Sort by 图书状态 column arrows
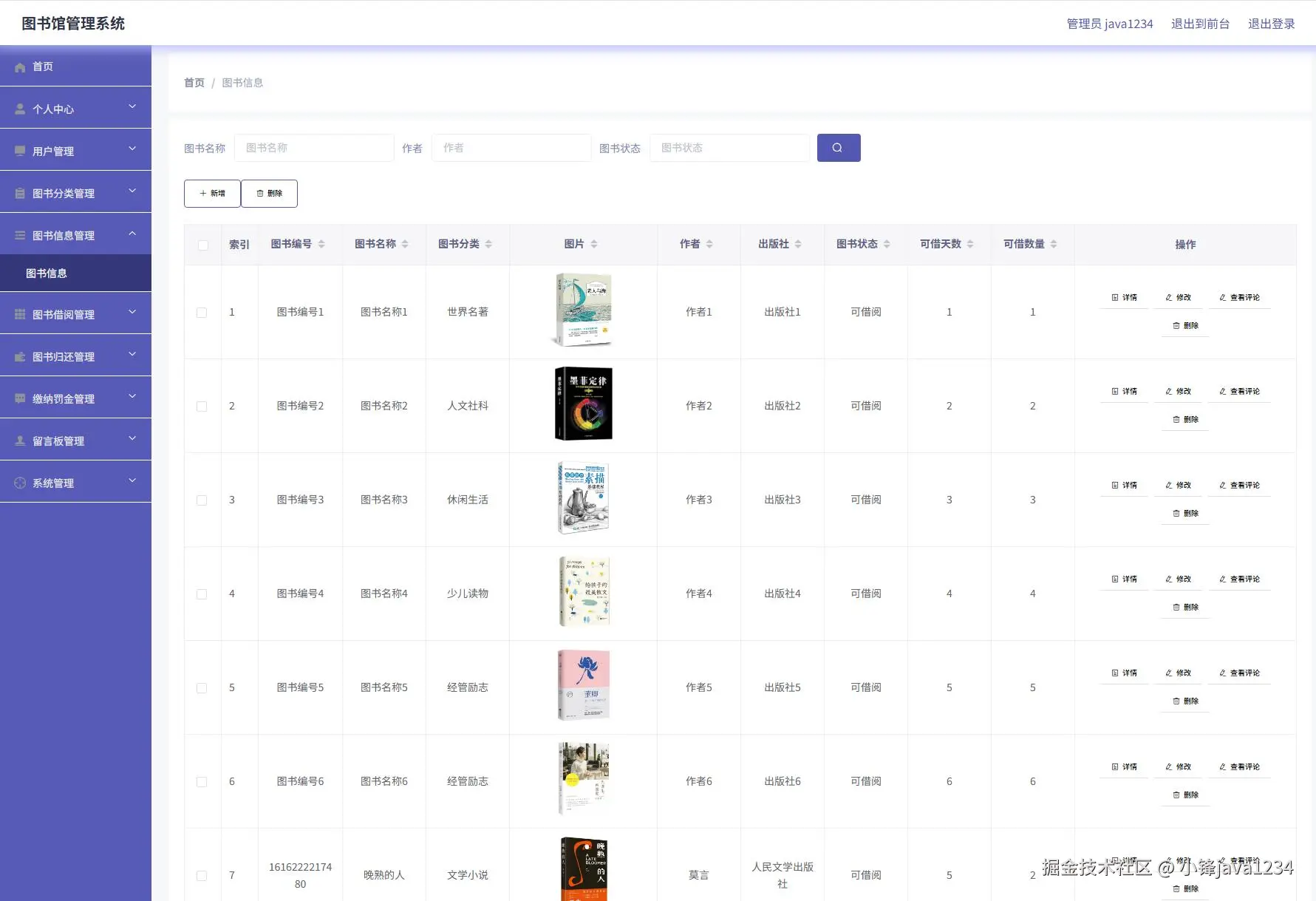Image resolution: width=1316 pixels, height=901 pixels. 887,244
